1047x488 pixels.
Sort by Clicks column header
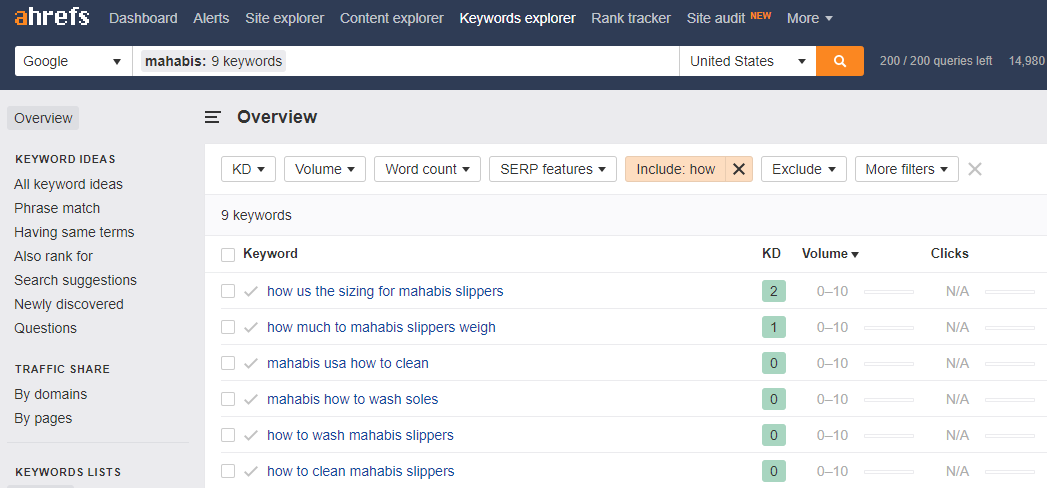pos(950,254)
